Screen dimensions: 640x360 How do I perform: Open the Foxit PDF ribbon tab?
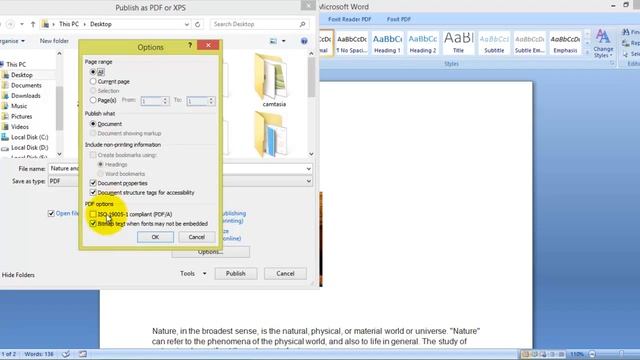tap(399, 19)
